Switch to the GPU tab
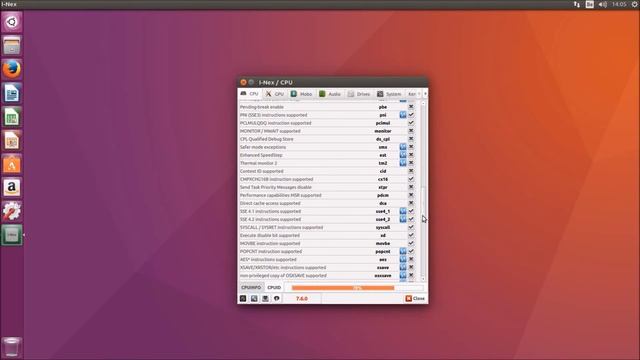The image size is (640, 360). click(275, 94)
